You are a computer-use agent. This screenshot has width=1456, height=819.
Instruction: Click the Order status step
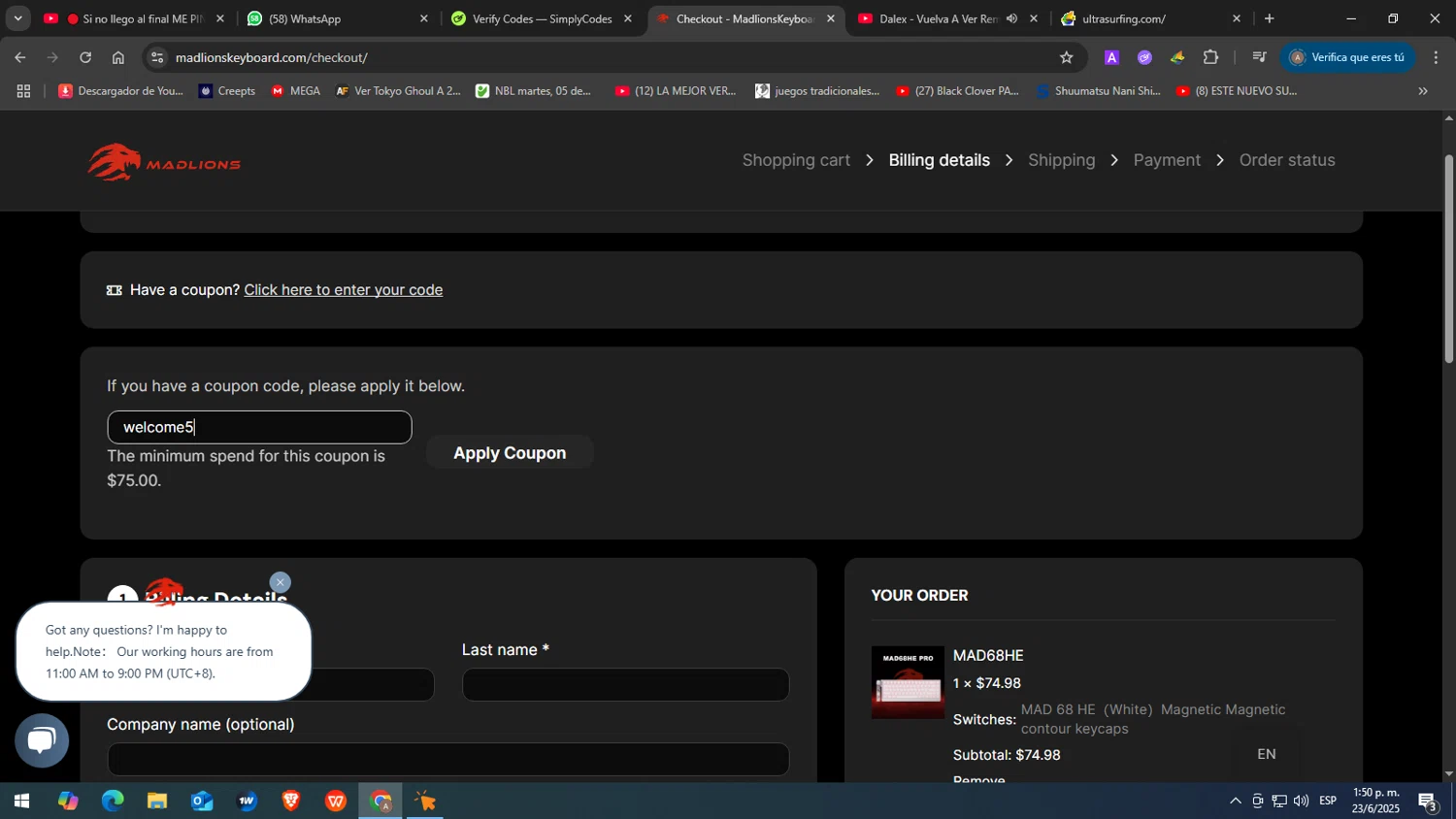point(1287,160)
